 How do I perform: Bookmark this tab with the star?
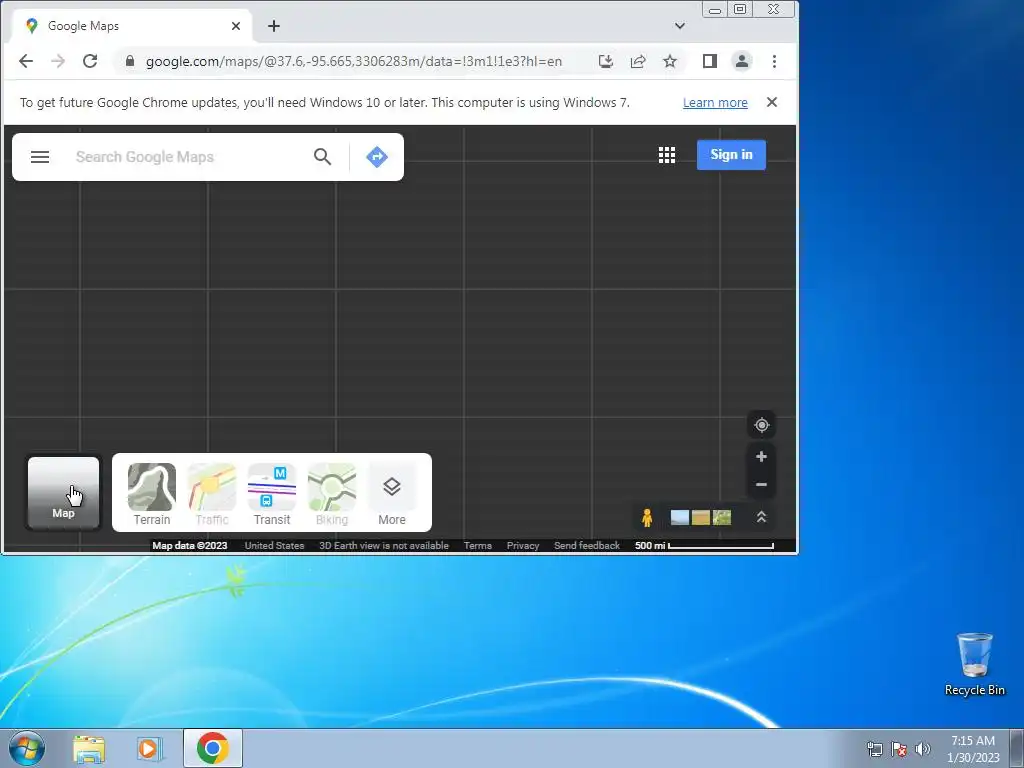coord(670,61)
